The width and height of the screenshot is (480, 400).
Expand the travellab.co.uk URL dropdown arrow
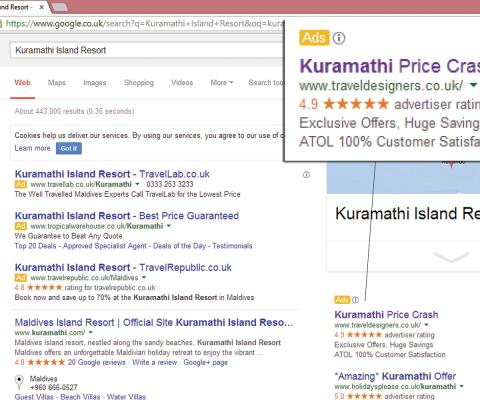137,184
